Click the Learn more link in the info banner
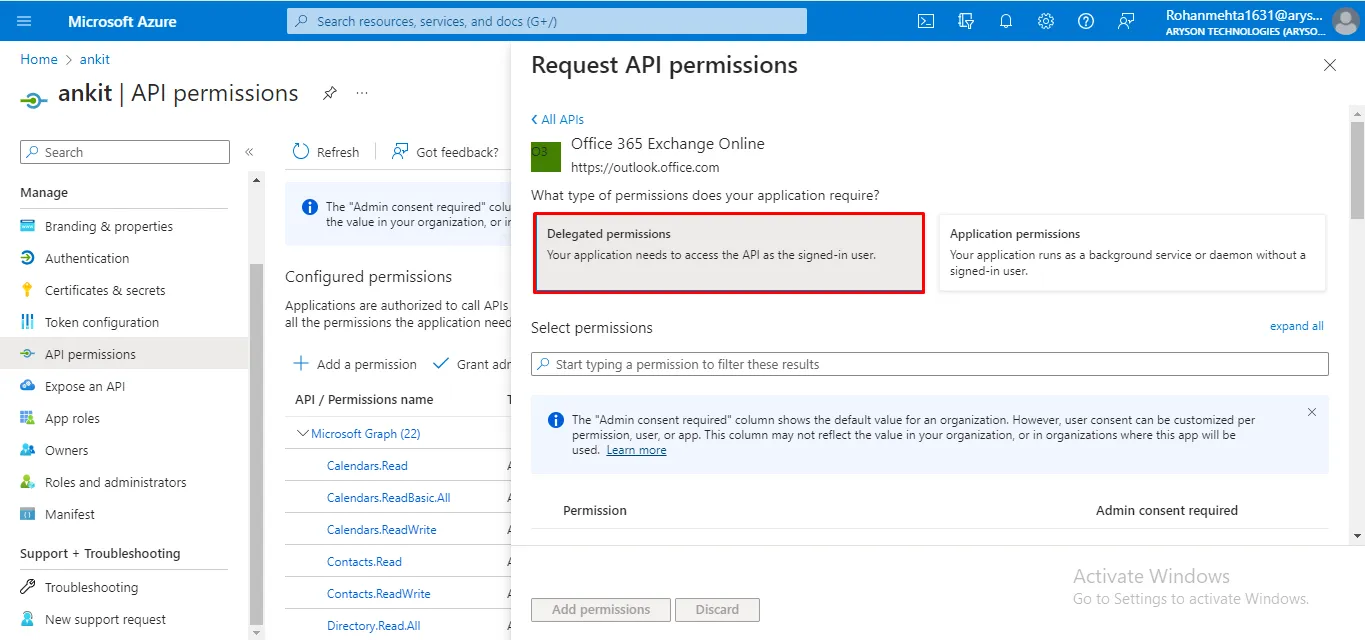The height and width of the screenshot is (640, 1365). [636, 450]
